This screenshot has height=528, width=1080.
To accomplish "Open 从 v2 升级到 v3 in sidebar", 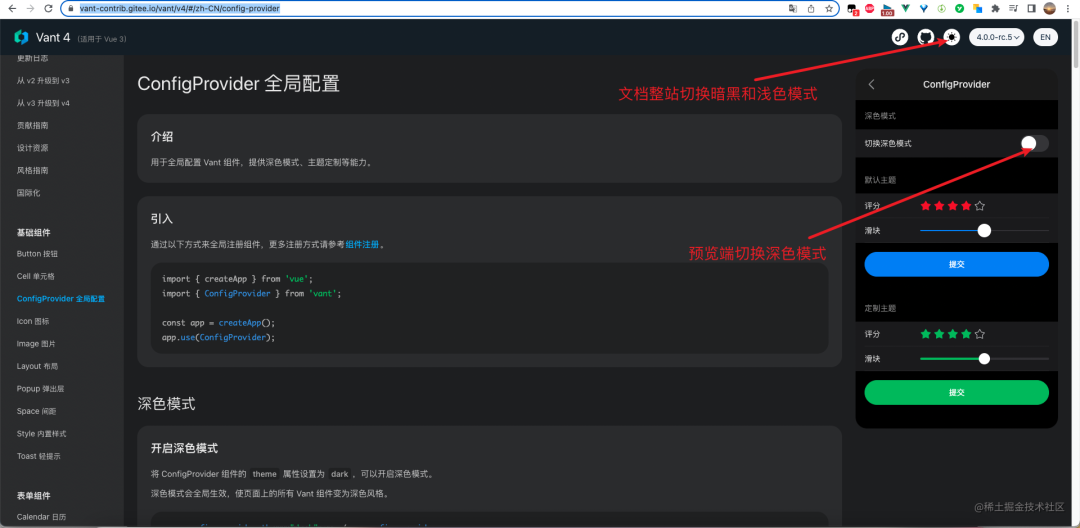I will (x=43, y=81).
